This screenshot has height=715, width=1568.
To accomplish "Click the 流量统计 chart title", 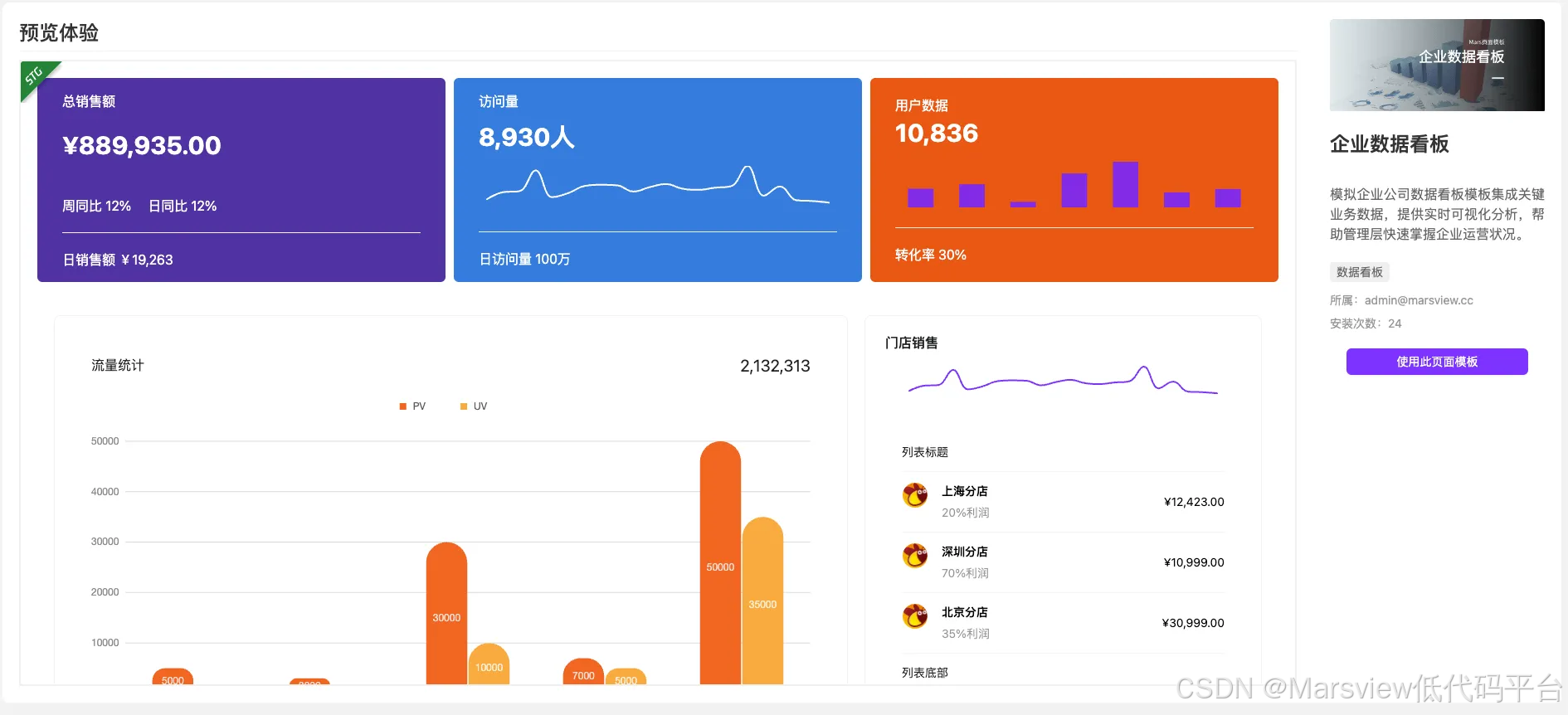I will [118, 365].
